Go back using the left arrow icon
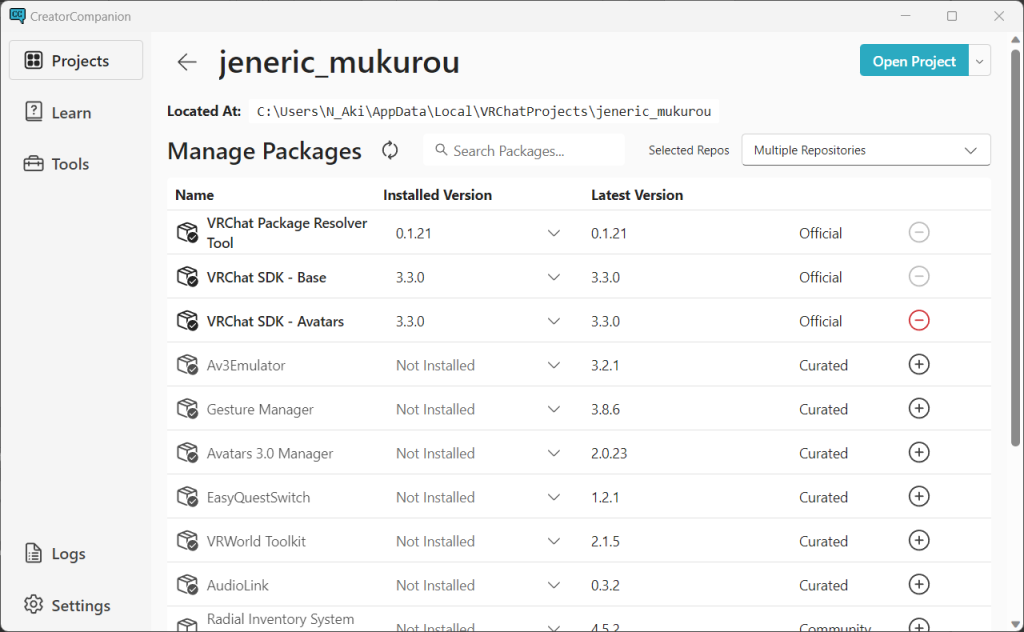 coord(187,62)
